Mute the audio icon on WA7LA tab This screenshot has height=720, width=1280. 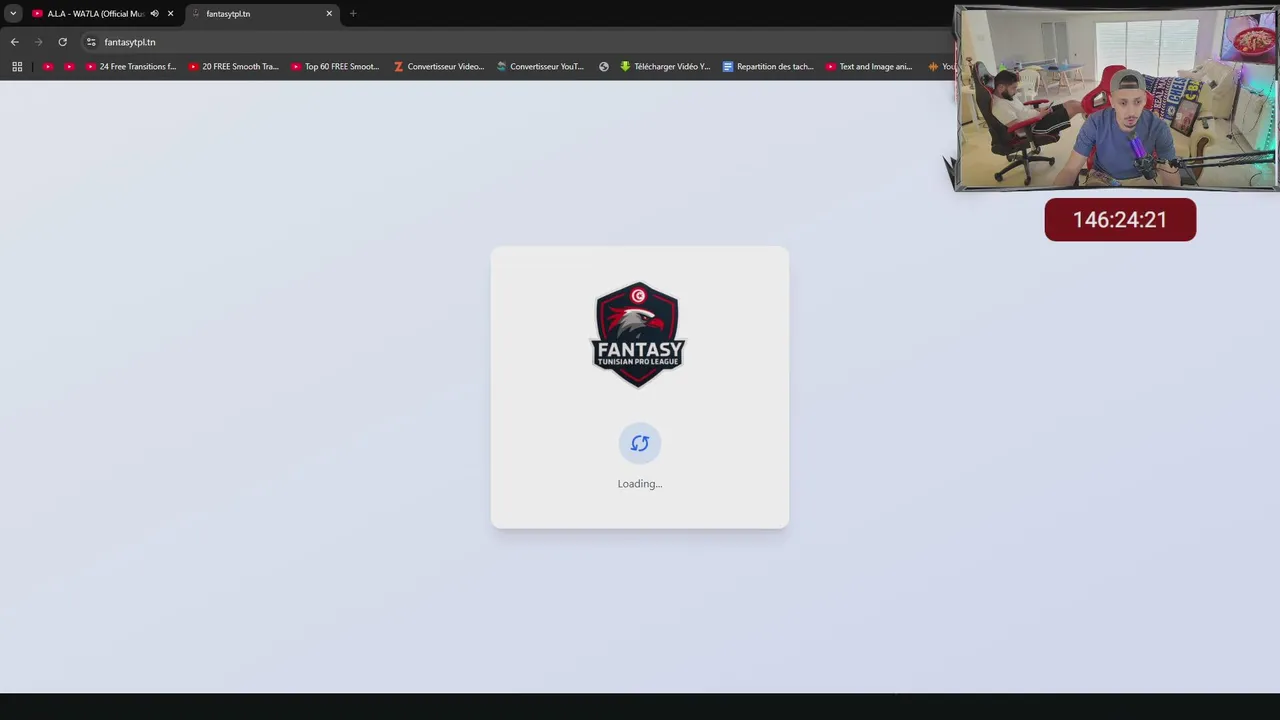point(154,14)
